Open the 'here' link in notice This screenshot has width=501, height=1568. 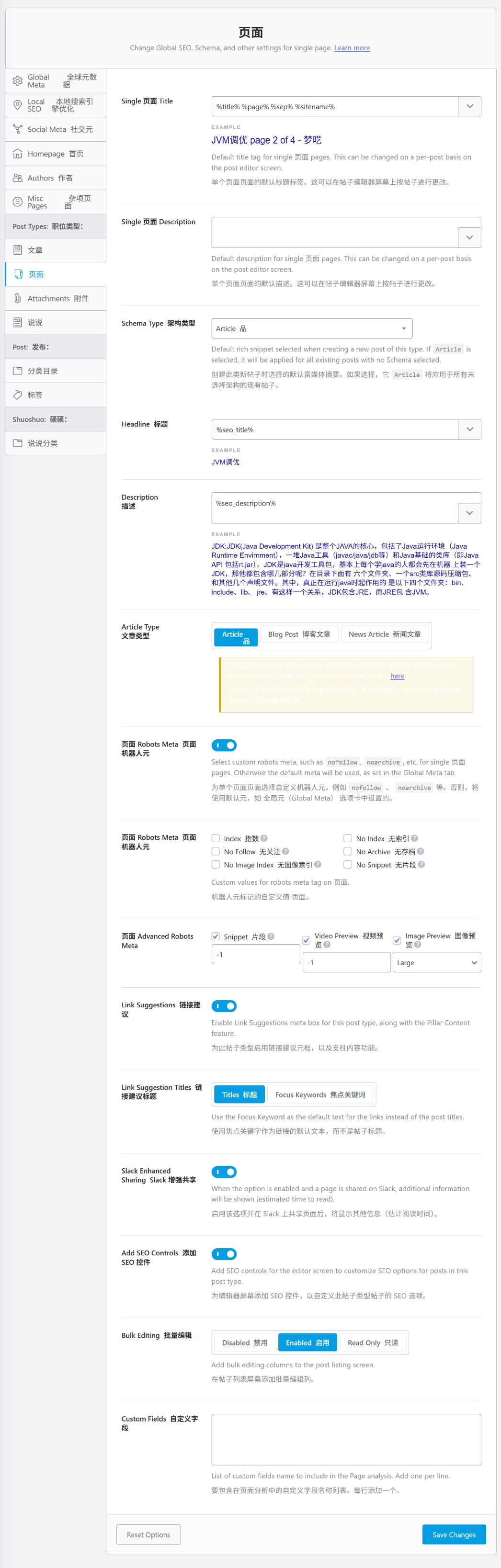(397, 676)
